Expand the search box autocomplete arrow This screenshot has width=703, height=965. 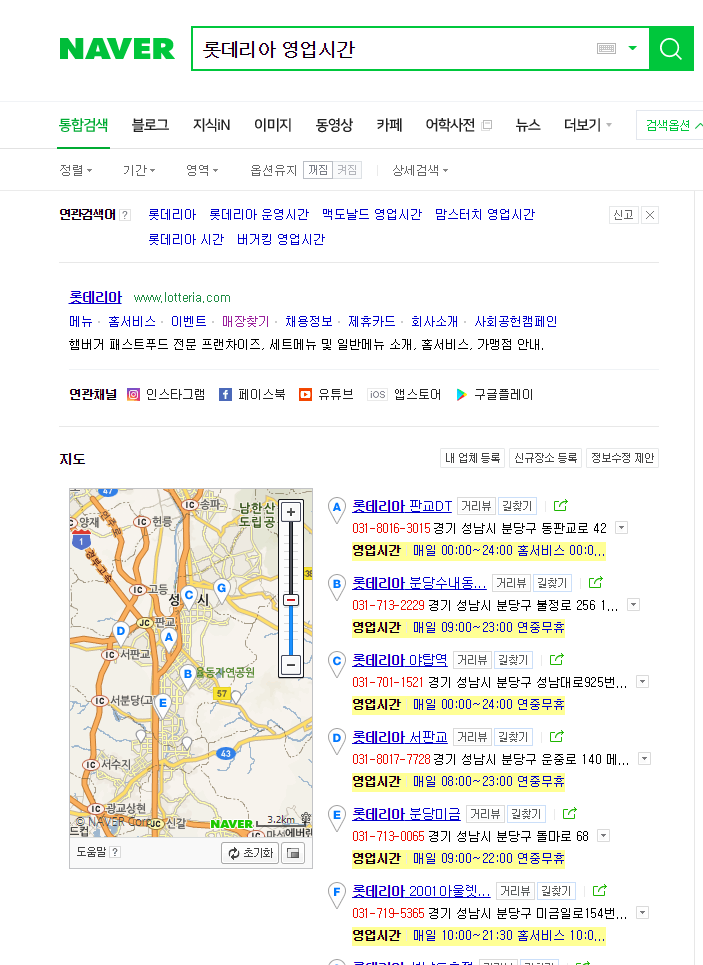coord(632,48)
